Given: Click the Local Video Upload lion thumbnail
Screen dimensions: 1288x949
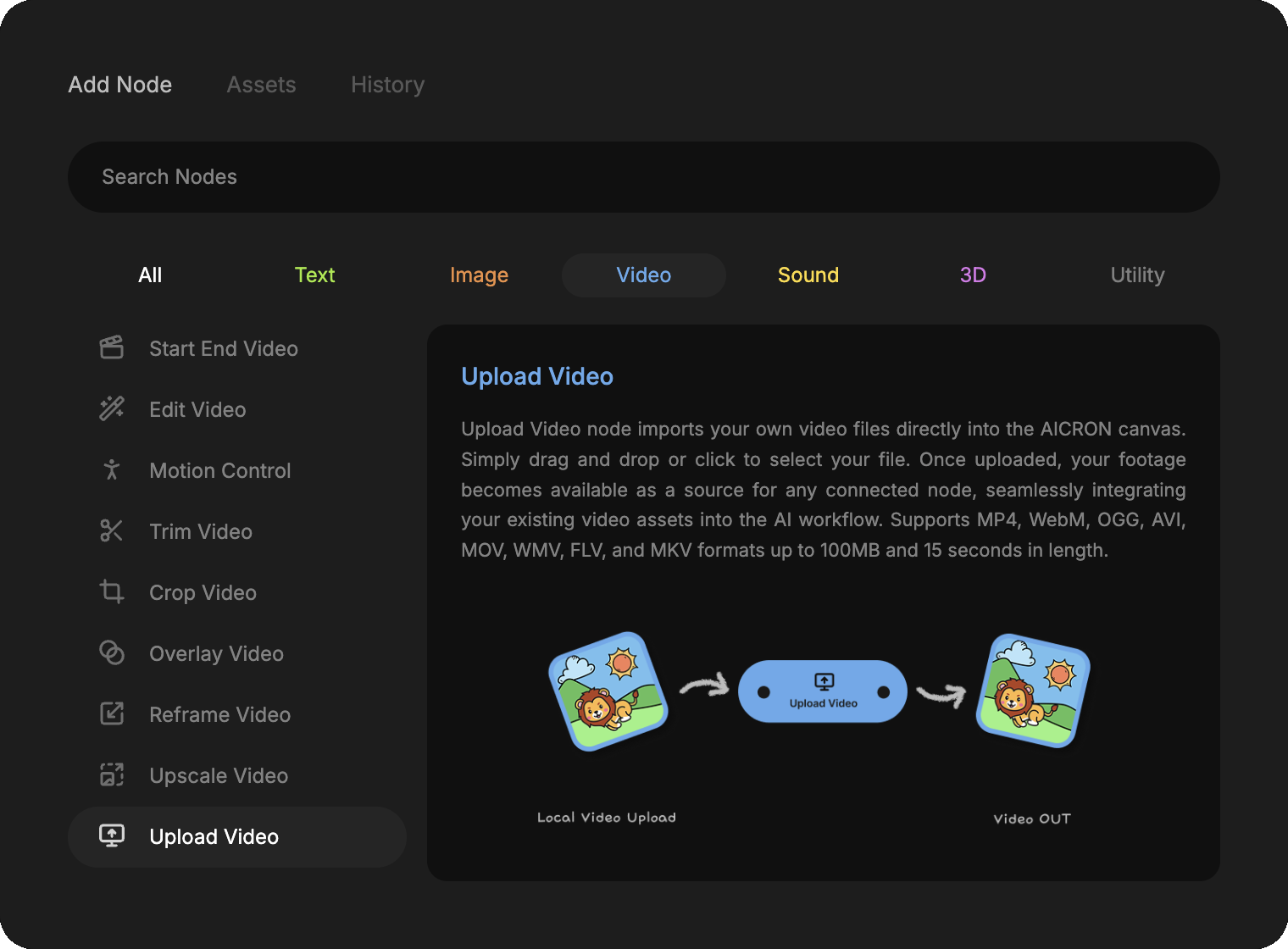Looking at the screenshot, I should point(608,691).
